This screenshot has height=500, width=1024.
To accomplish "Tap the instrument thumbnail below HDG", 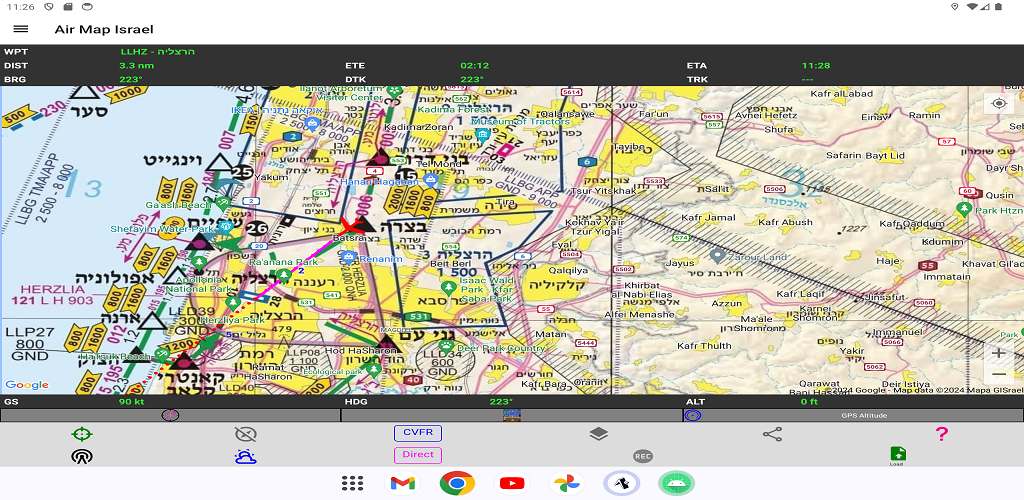I will (511, 415).
